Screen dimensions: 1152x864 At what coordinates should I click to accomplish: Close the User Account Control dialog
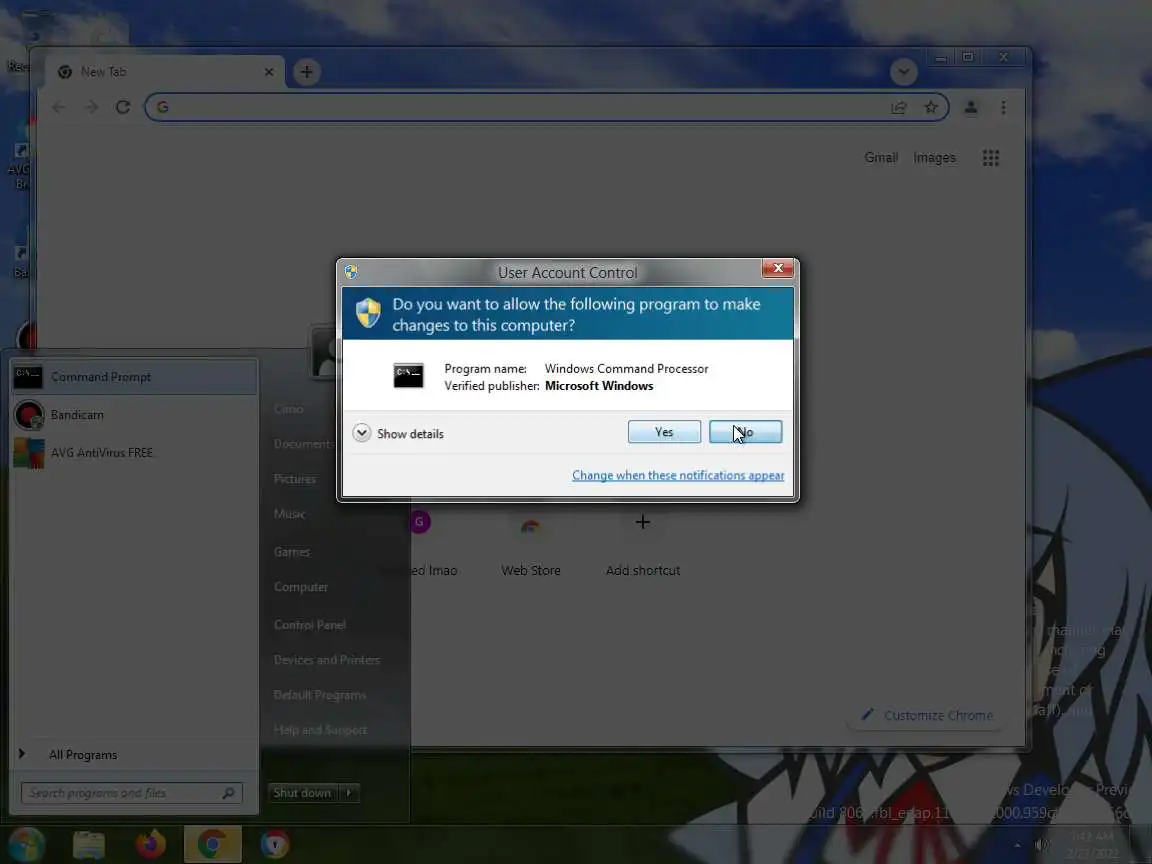point(777,268)
